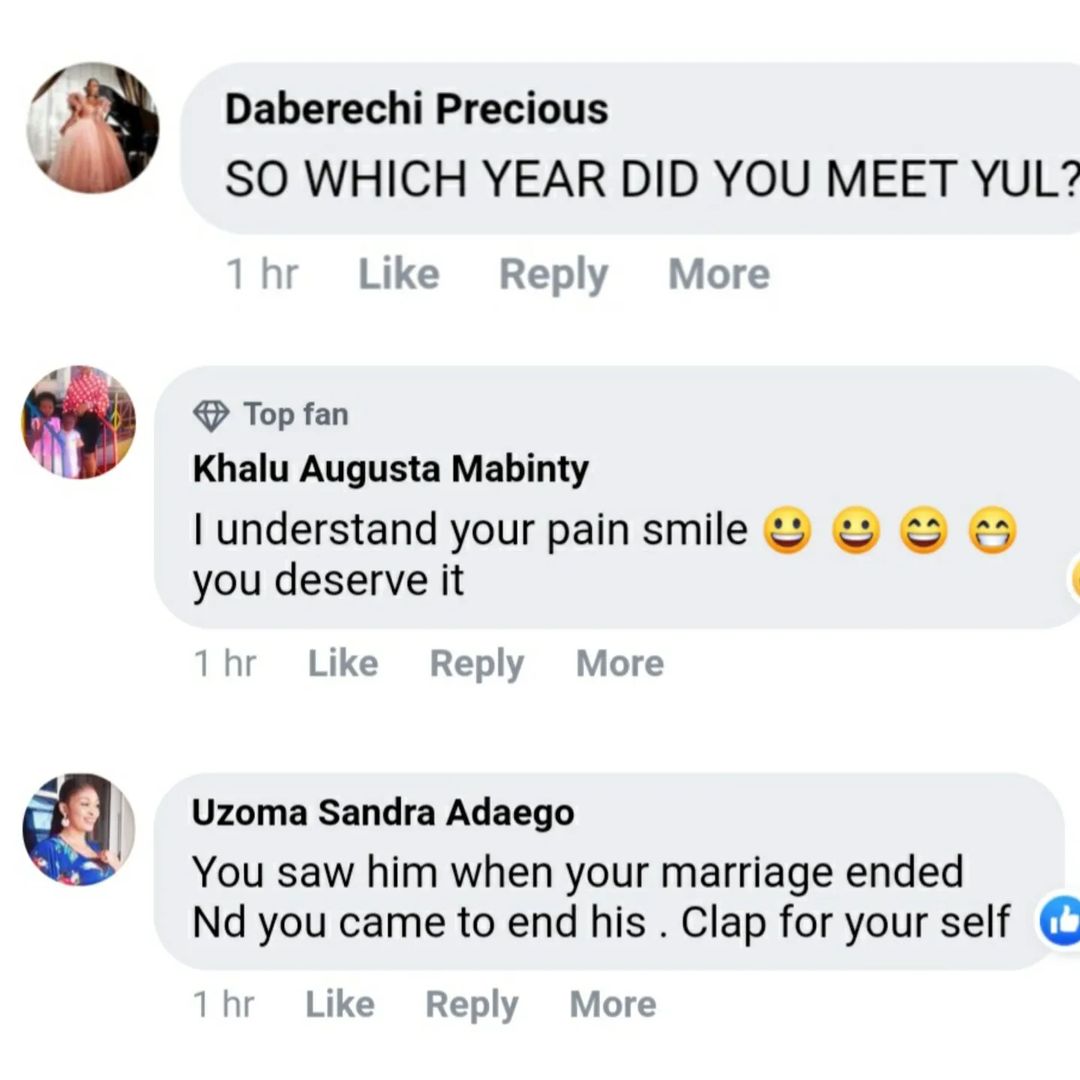
Task: Like Daberechi Precious's comment
Action: tap(398, 274)
